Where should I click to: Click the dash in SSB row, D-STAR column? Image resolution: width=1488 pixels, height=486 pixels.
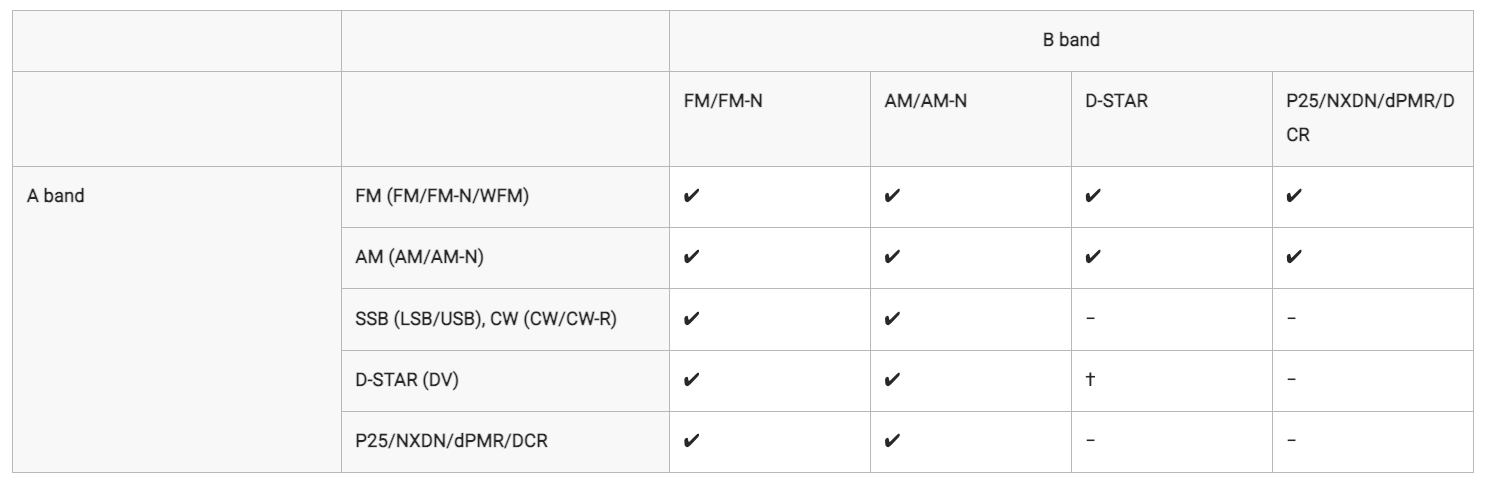click(x=1090, y=318)
